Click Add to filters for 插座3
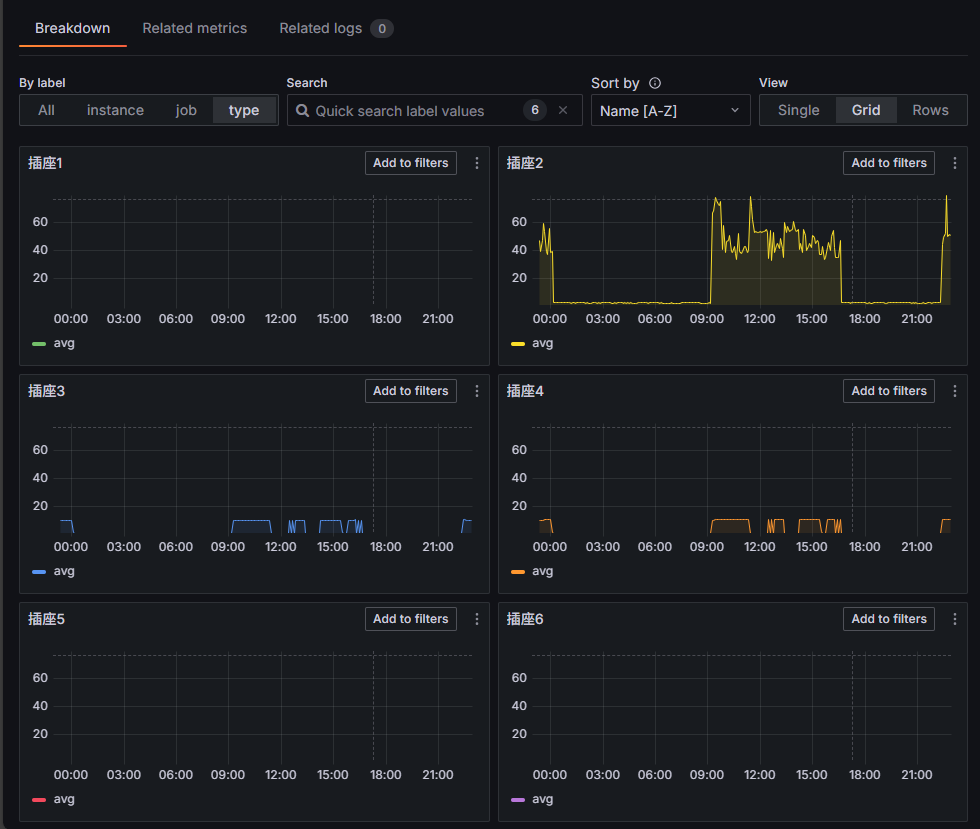Screen dimensions: 980x829 click(410, 391)
